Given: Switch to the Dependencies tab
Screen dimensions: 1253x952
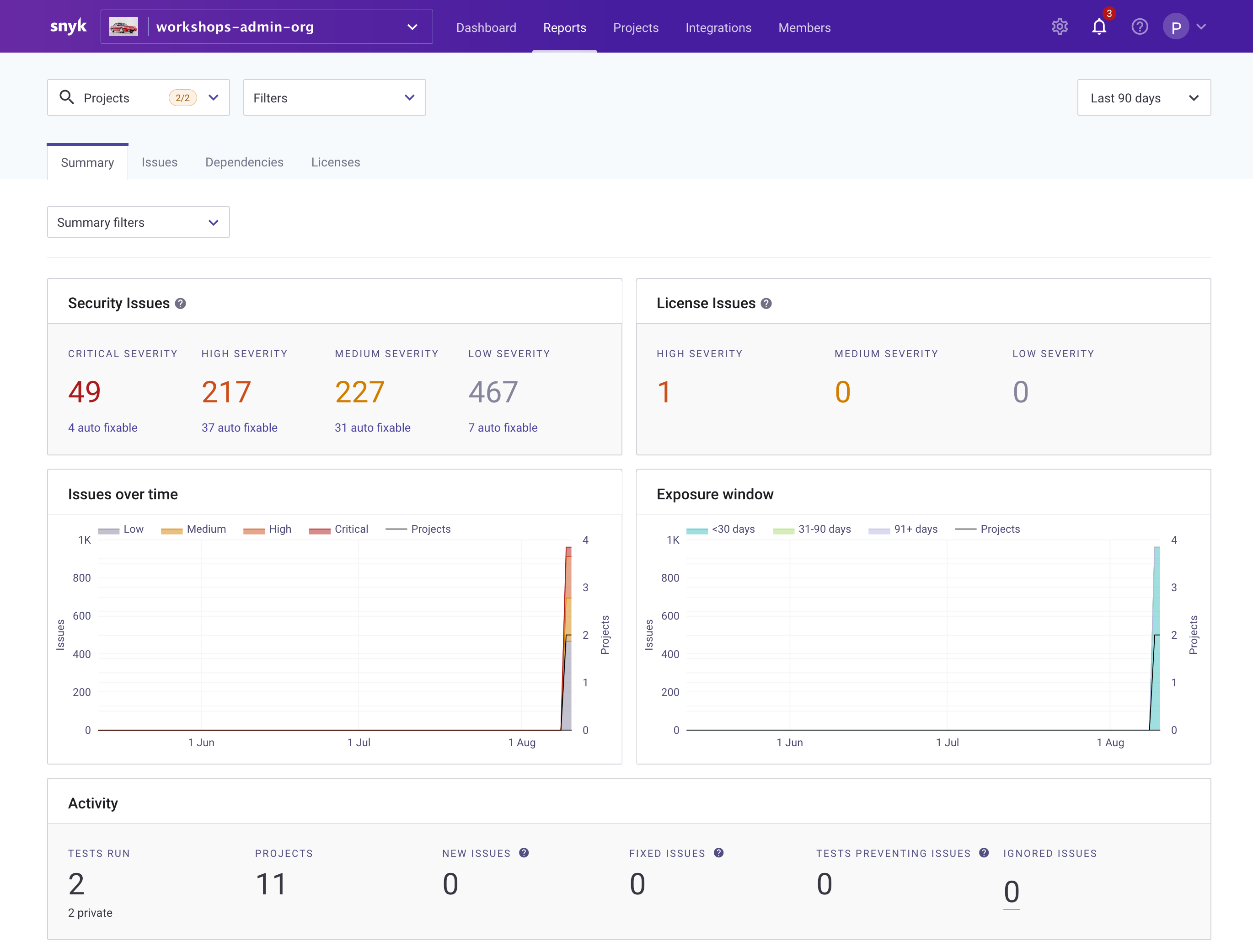Looking at the screenshot, I should [244, 163].
